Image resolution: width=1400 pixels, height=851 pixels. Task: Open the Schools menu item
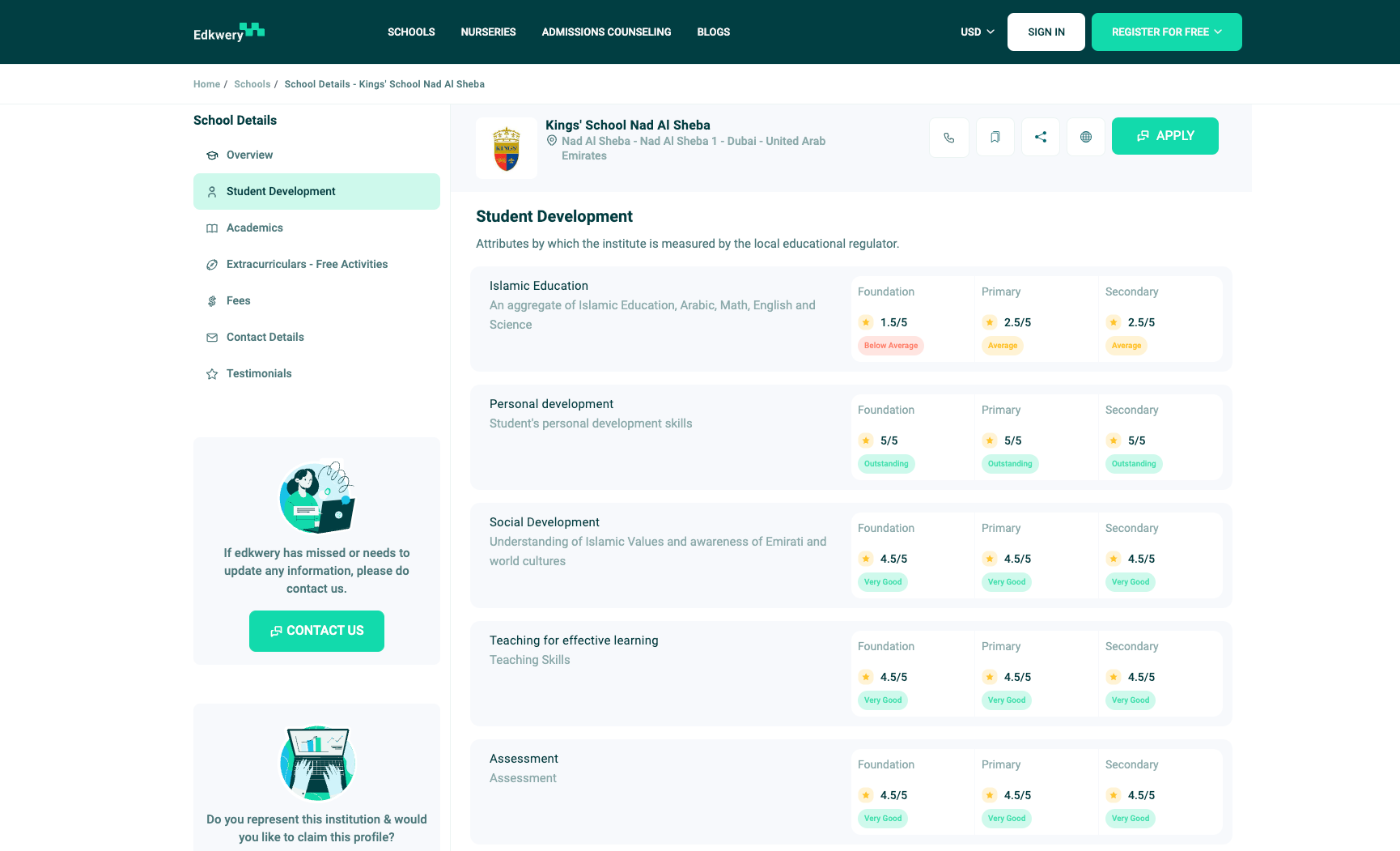[x=411, y=32]
